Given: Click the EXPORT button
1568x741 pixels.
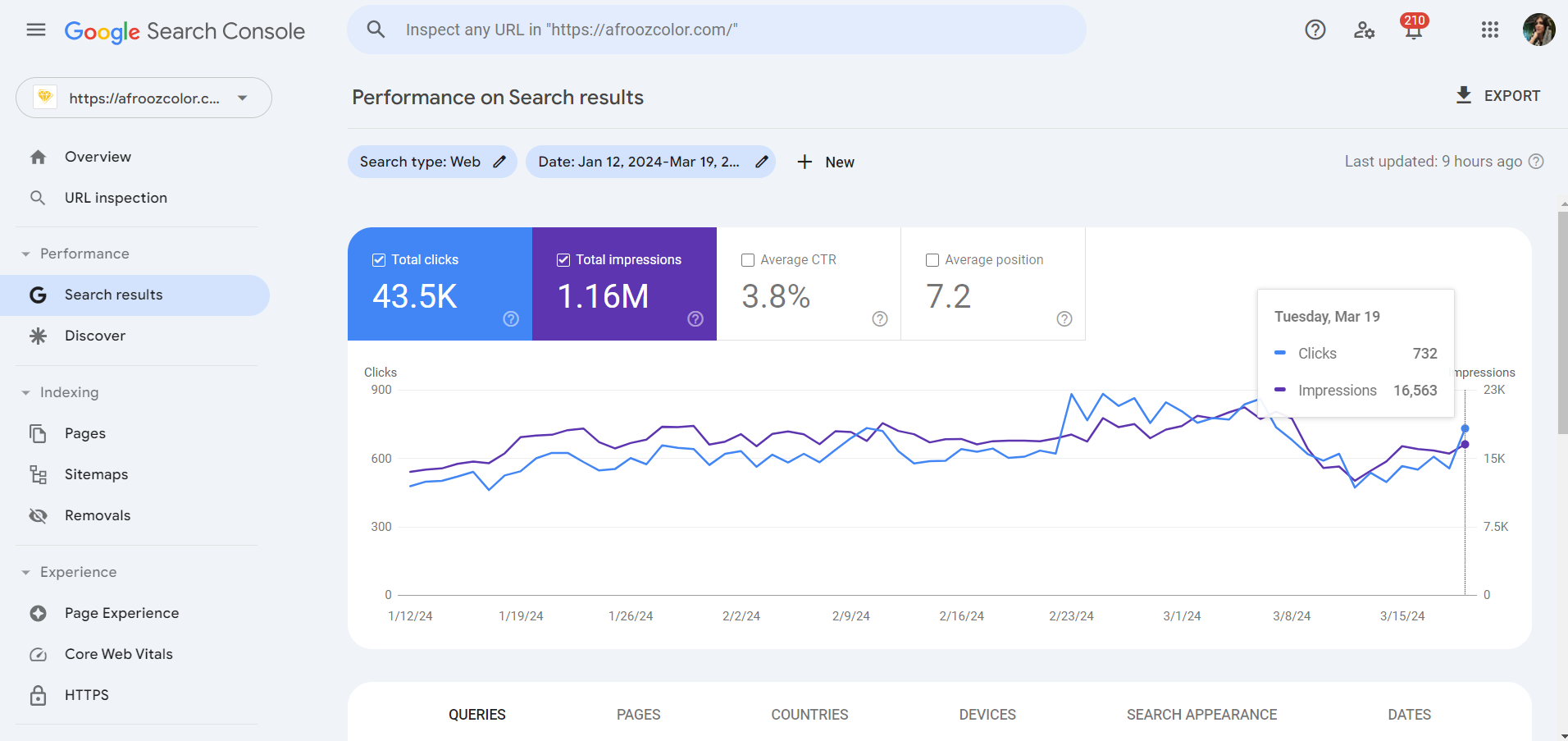Looking at the screenshot, I should pyautogui.click(x=1497, y=95).
